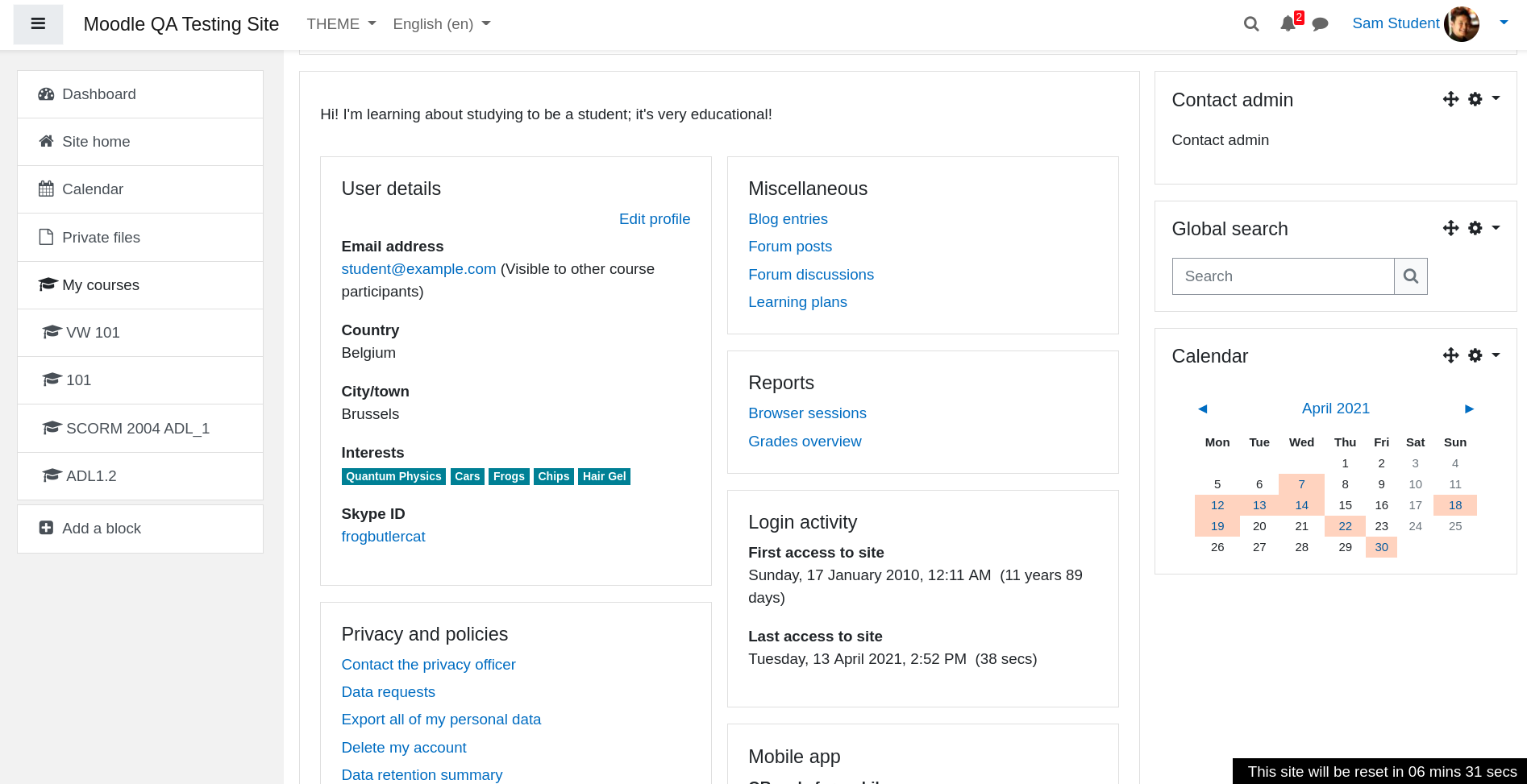Open SCORM 2004 ADL_1 course
This screenshot has width=1527, height=784.
tap(140, 429)
